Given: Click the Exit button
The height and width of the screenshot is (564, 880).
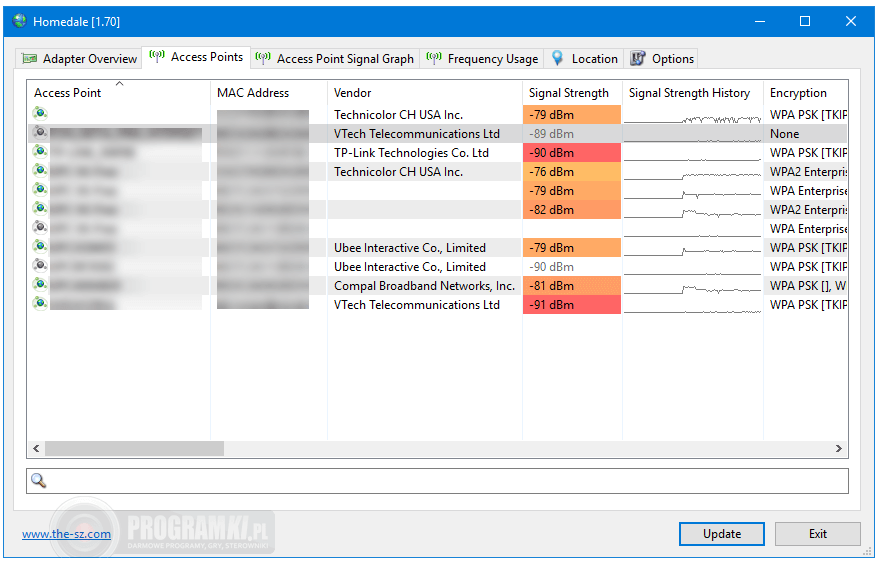Looking at the screenshot, I should [818, 534].
